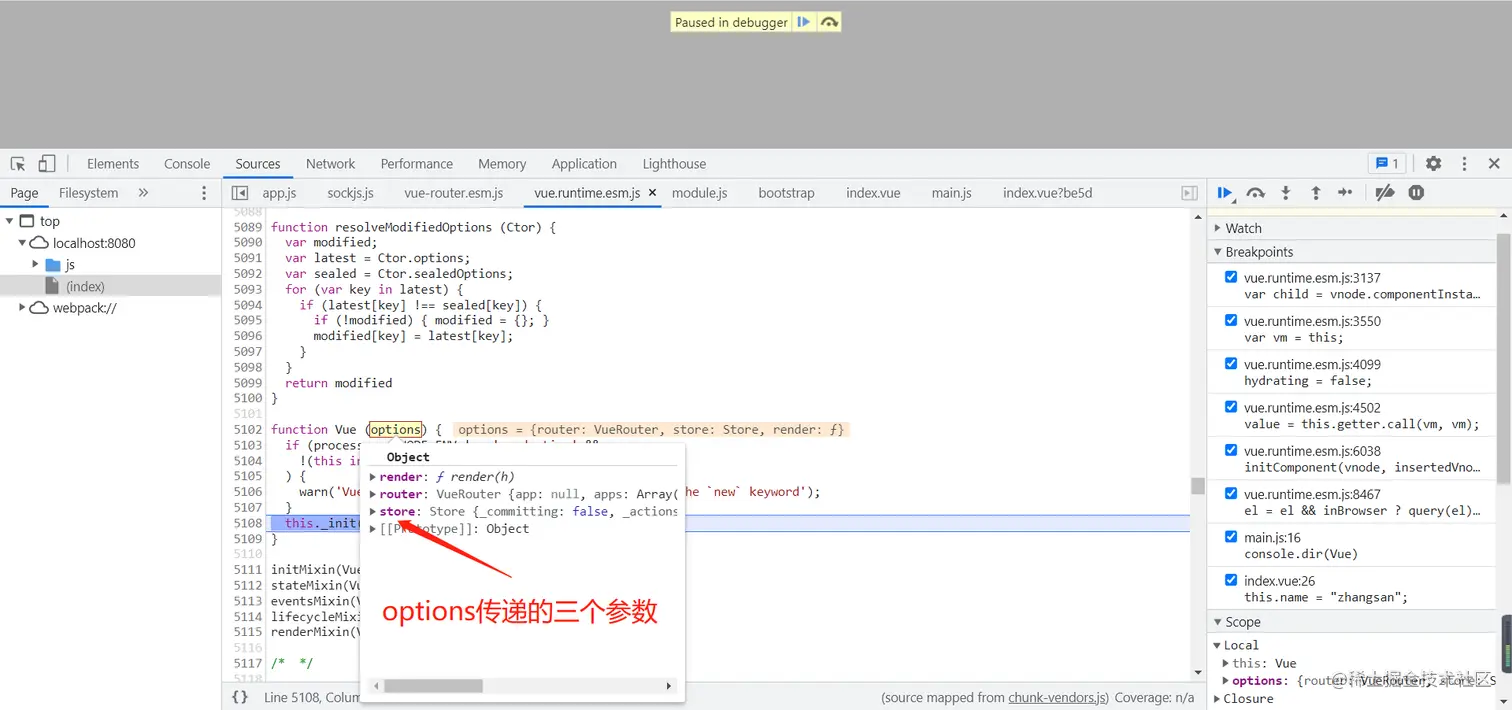Open the vue-router.esm.js file tab
Screen dimensions: 1512x710
(x=454, y=193)
